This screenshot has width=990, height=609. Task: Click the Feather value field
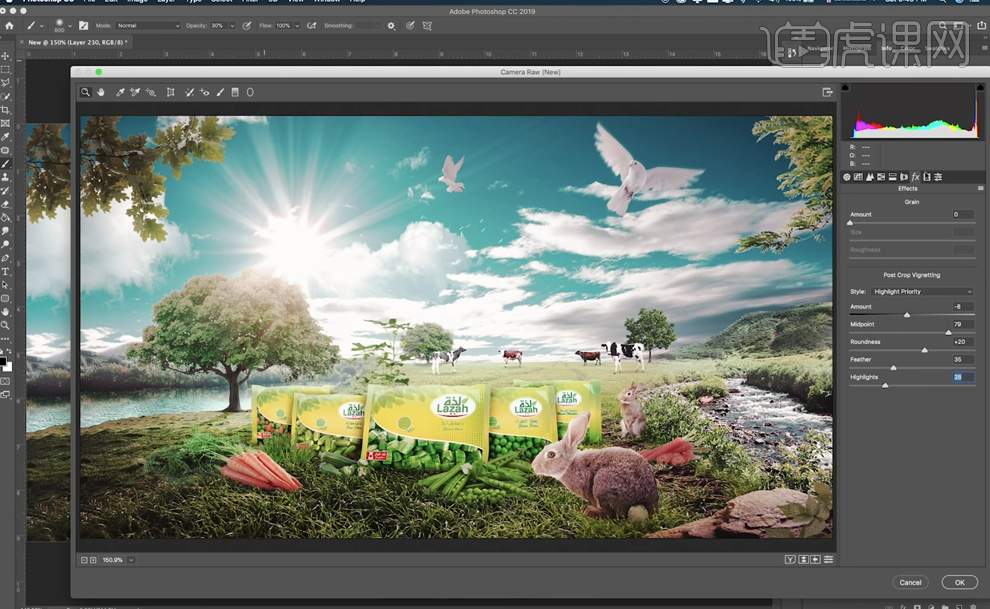click(x=963, y=360)
